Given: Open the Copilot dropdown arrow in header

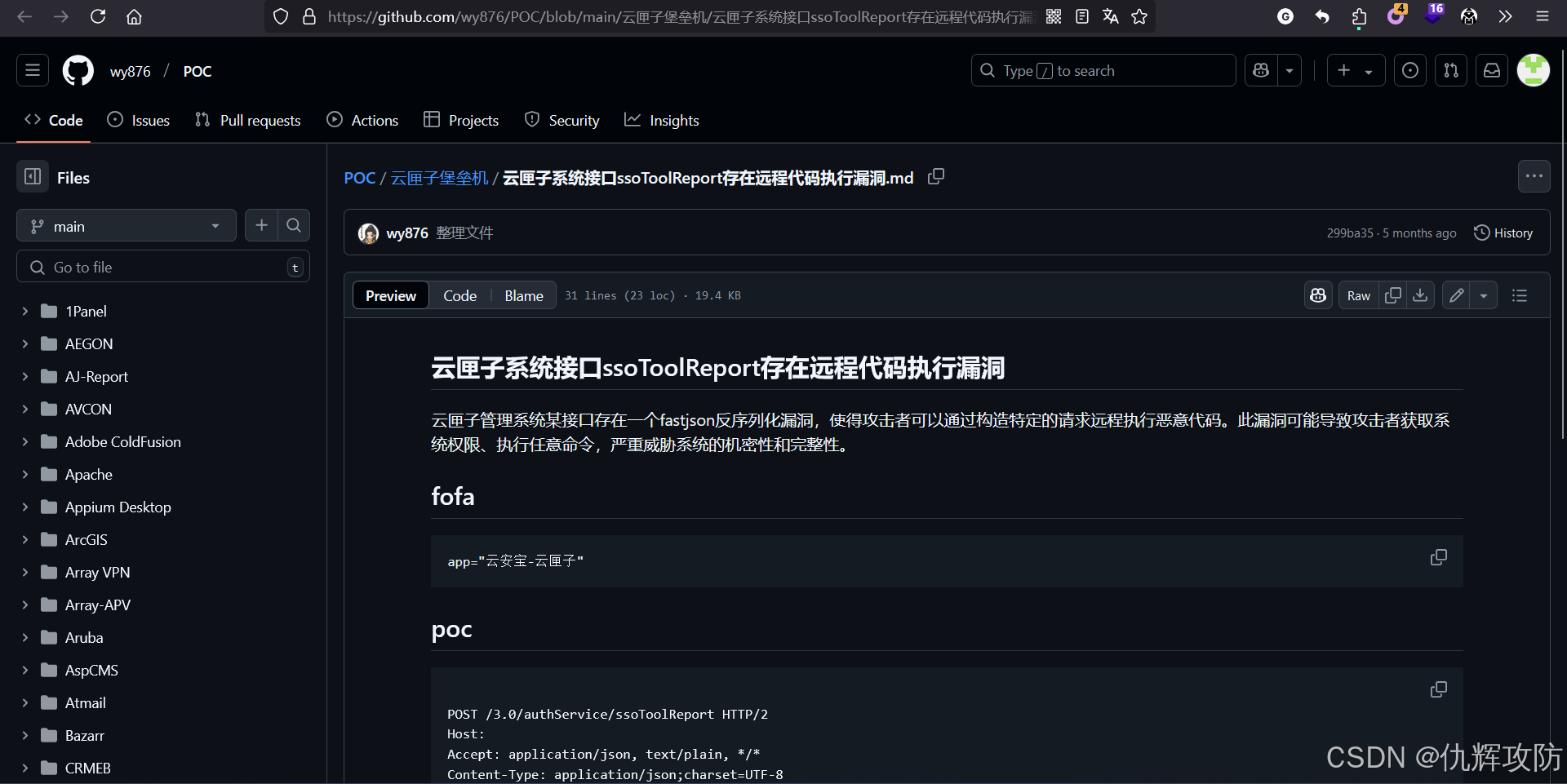Looking at the screenshot, I should tap(1290, 71).
